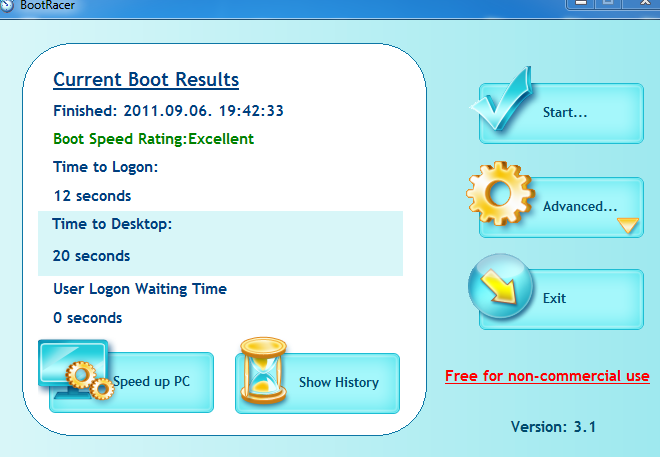Click the yellow arrow Exit orb icon
The image size is (660, 457).
(x=500, y=286)
